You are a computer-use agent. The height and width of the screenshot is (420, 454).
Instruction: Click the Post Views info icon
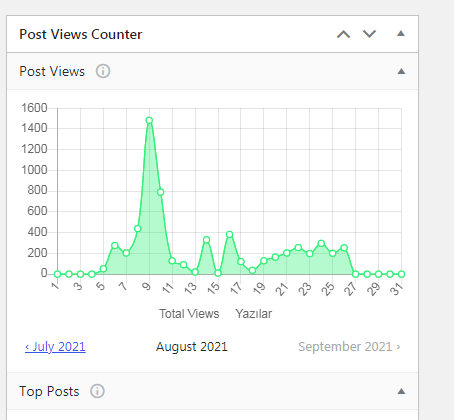[103, 71]
